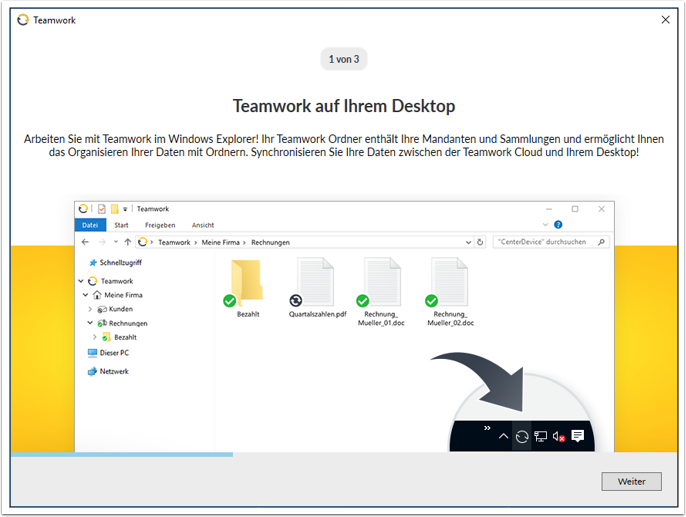Open the quick access toolbar customize dropdown
686x517 pixels.
coord(125,210)
